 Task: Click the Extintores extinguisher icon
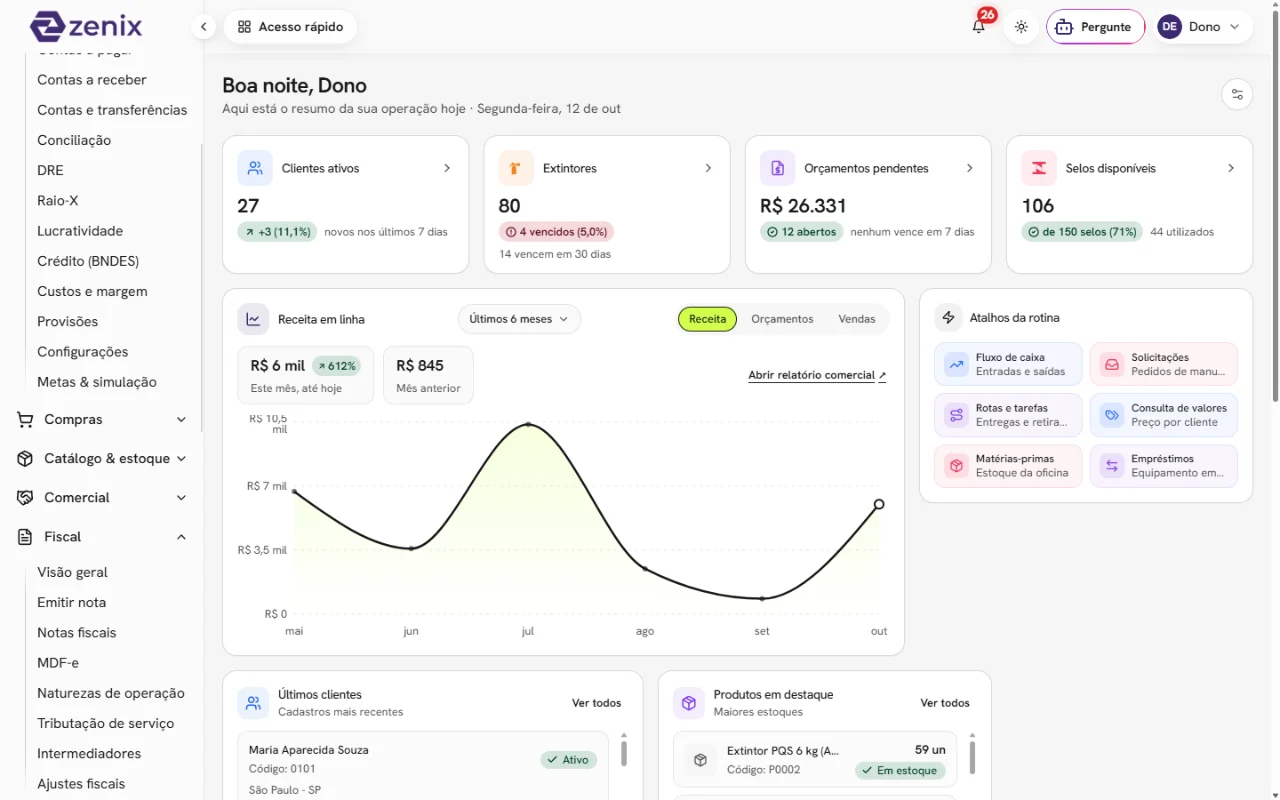coord(516,168)
